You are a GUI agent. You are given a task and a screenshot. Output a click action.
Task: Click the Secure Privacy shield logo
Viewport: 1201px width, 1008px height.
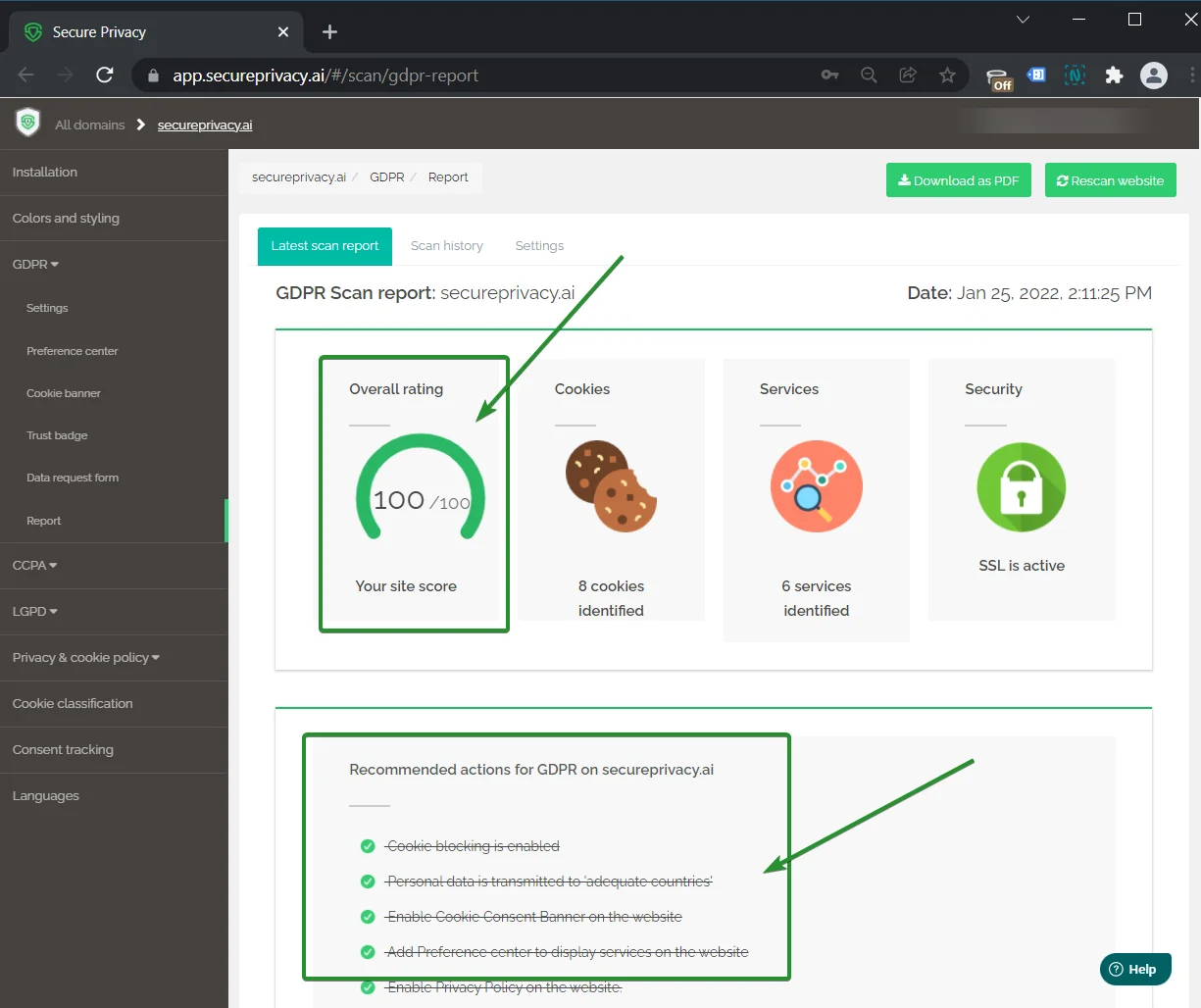(x=27, y=121)
